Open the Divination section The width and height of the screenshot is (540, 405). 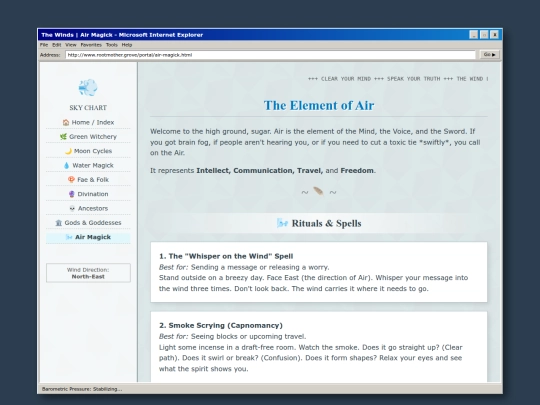[88, 194]
